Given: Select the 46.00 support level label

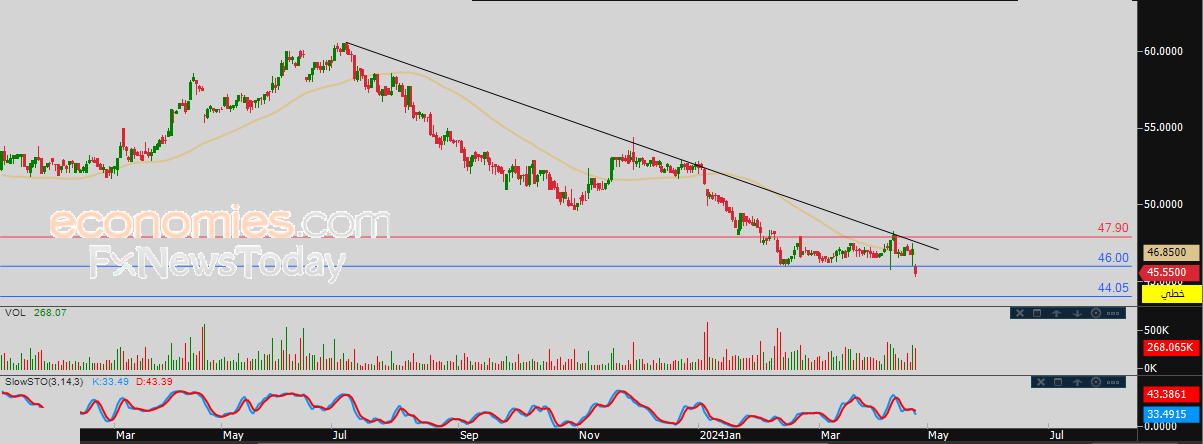Looking at the screenshot, I should [x=1112, y=257].
